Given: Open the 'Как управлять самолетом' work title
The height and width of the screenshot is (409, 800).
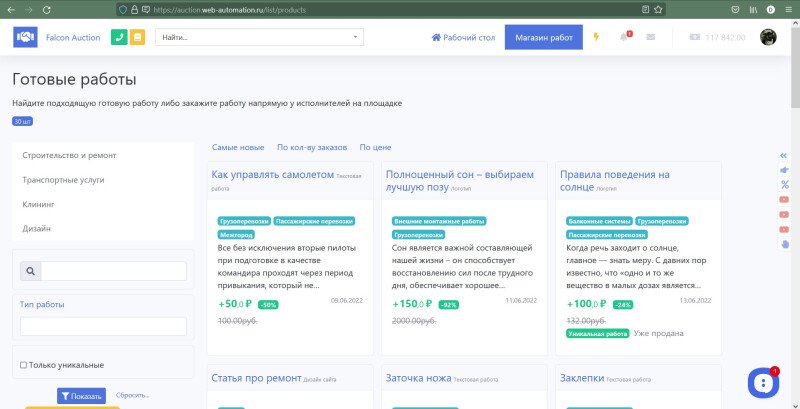Looking at the screenshot, I should (272, 174).
